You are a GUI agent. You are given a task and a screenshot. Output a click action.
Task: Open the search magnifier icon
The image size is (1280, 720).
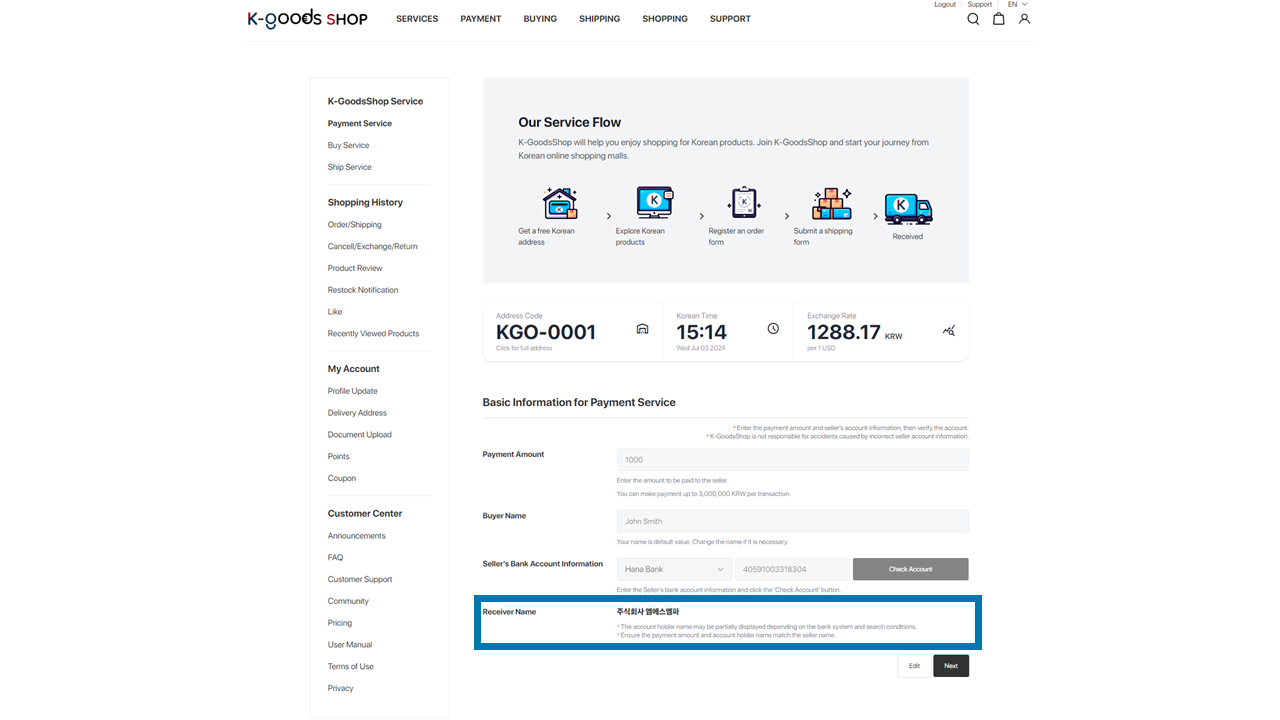(x=973, y=19)
